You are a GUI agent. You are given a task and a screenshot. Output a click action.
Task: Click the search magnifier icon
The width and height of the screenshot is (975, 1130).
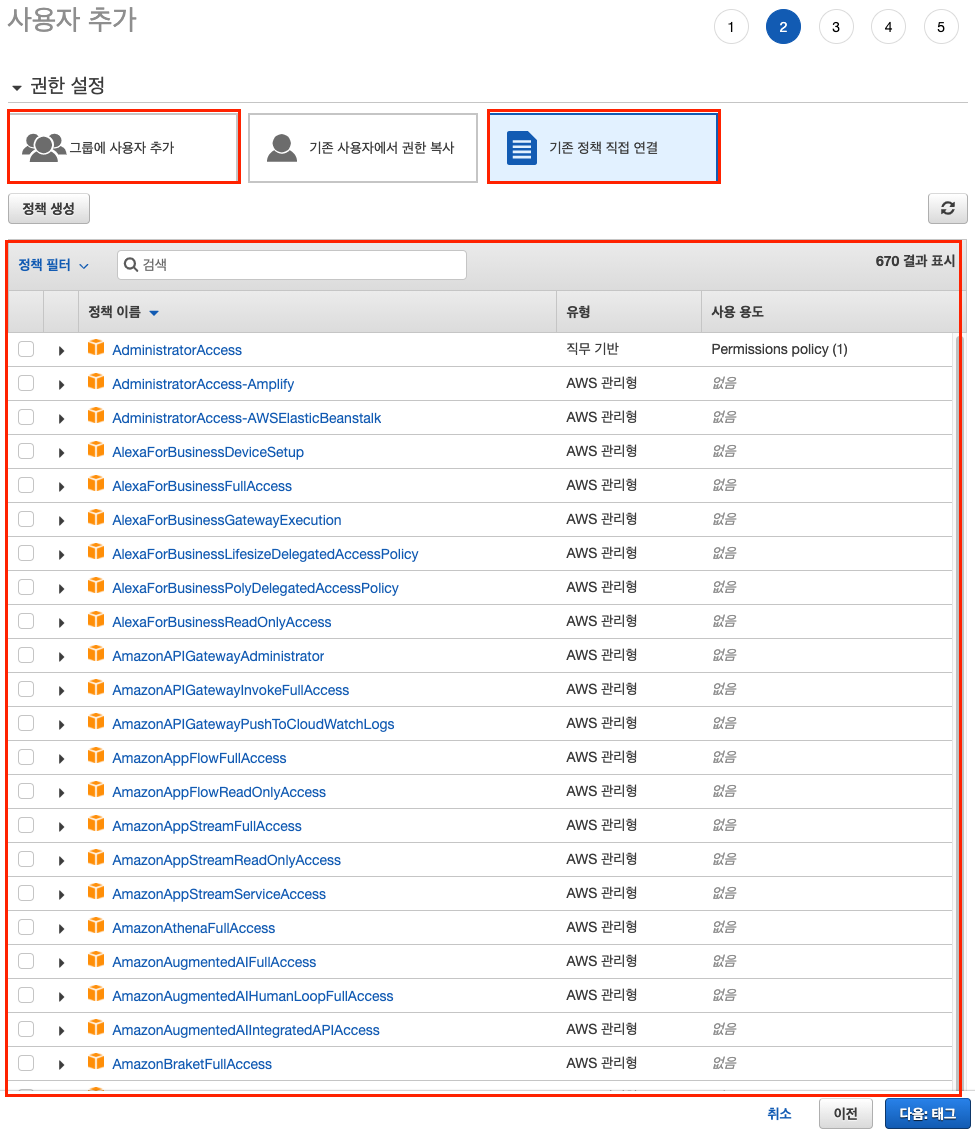pos(130,264)
